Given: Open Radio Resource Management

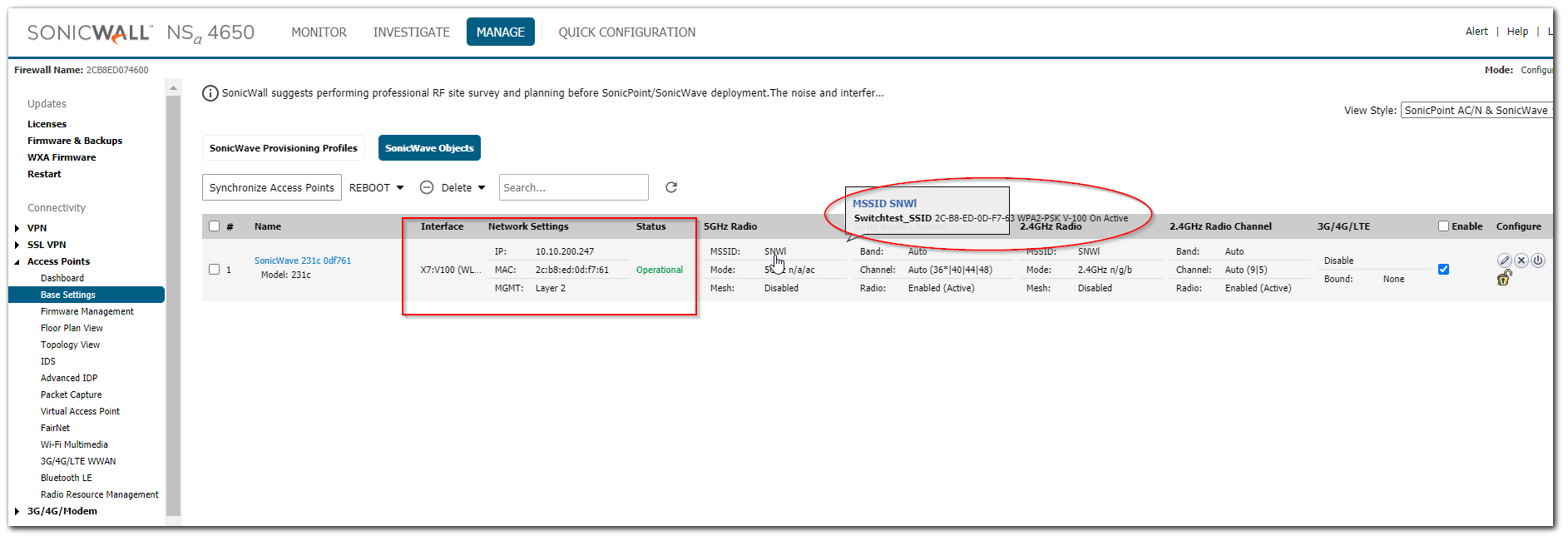Looking at the screenshot, I should click(x=100, y=494).
